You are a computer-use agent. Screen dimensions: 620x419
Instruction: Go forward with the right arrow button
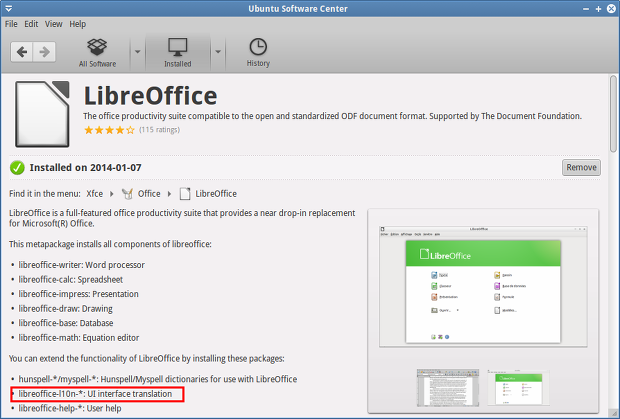click(44, 52)
